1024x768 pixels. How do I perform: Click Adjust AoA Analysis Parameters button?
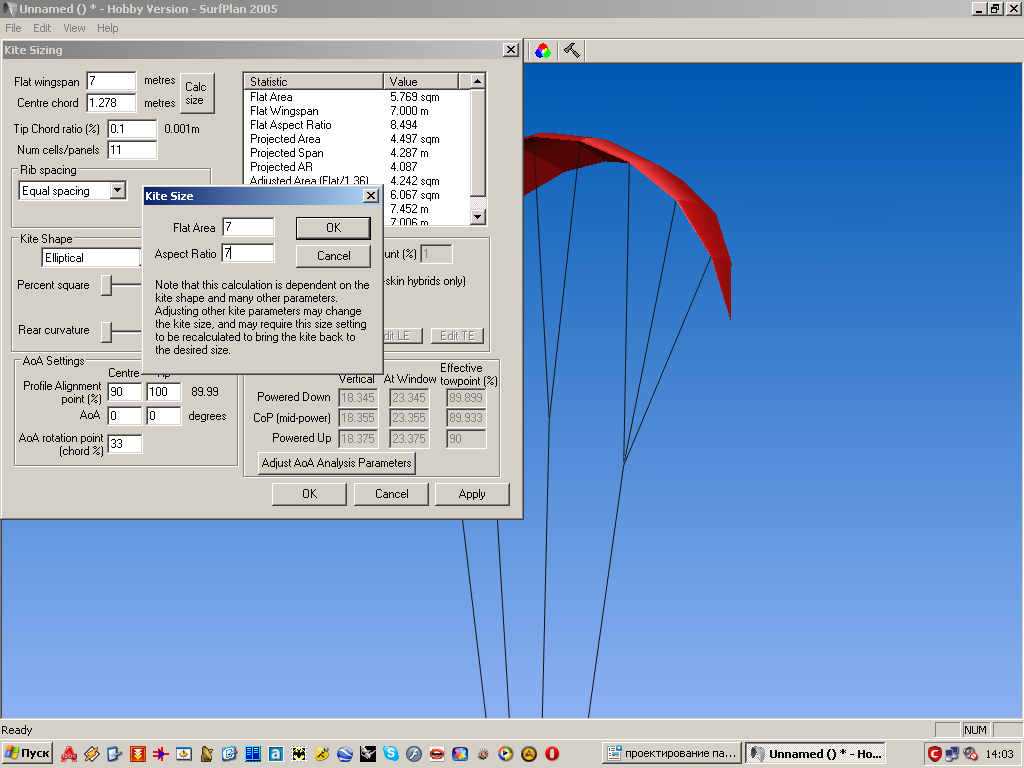click(x=336, y=463)
